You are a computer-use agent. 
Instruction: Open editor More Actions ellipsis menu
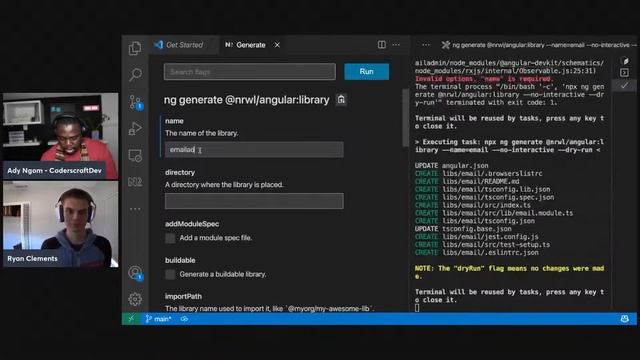tap(396, 44)
